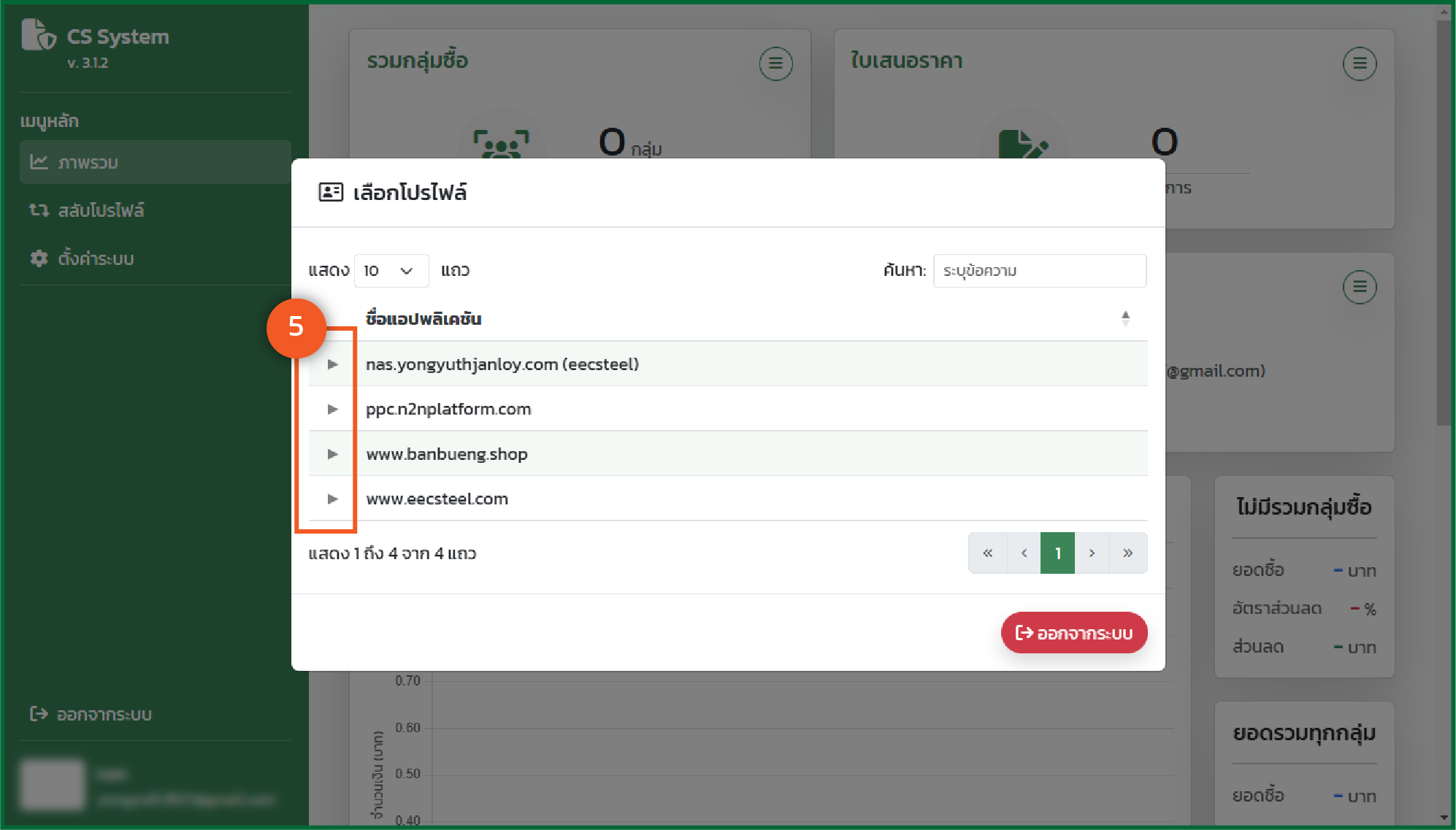
Task: Click the CS System logo icon
Action: tap(38, 35)
